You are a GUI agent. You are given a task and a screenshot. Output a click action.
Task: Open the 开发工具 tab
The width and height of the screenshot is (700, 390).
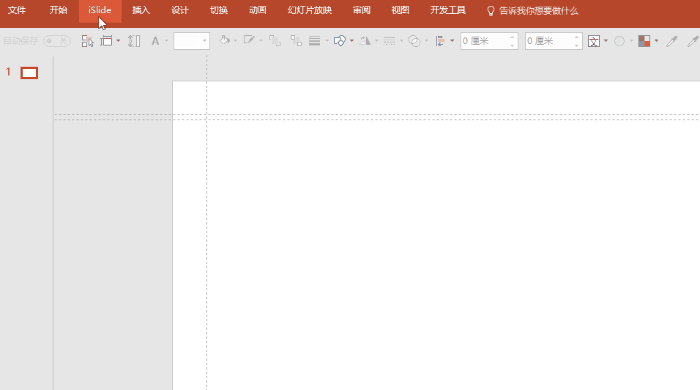(x=448, y=10)
